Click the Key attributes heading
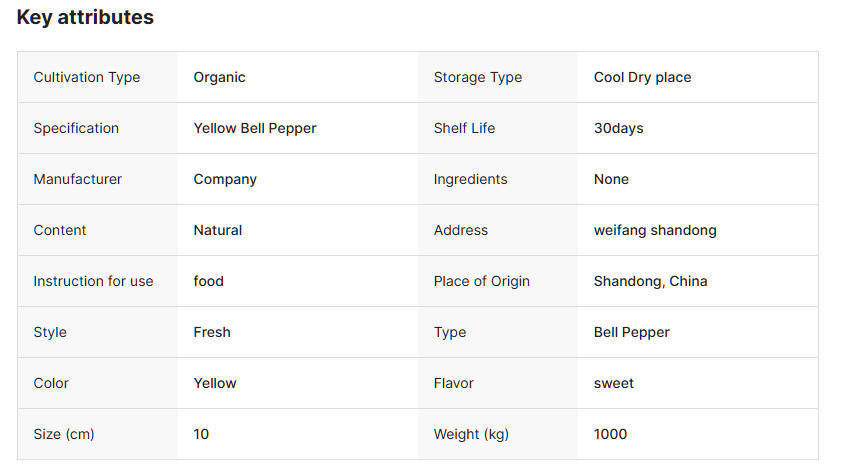848x470 pixels. [85, 17]
